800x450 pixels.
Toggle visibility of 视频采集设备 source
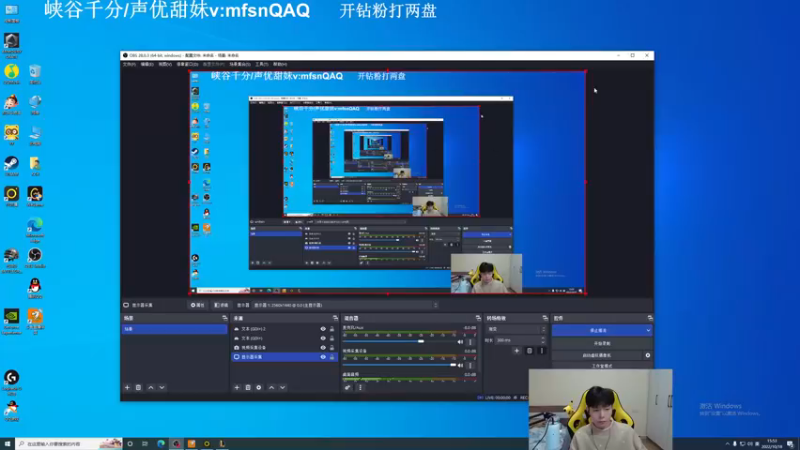click(x=323, y=347)
